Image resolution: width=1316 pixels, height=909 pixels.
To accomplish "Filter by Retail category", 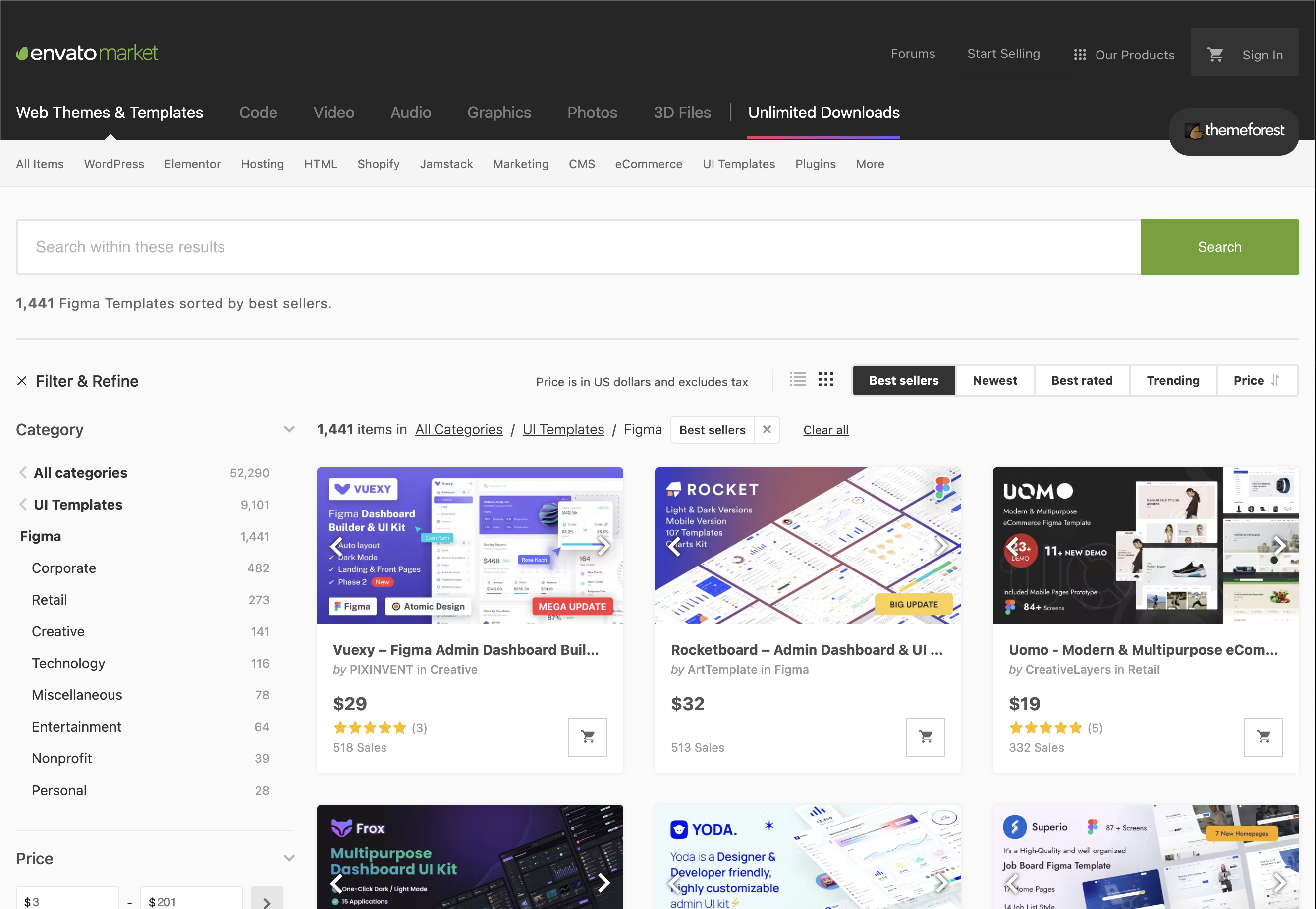I will click(x=49, y=600).
